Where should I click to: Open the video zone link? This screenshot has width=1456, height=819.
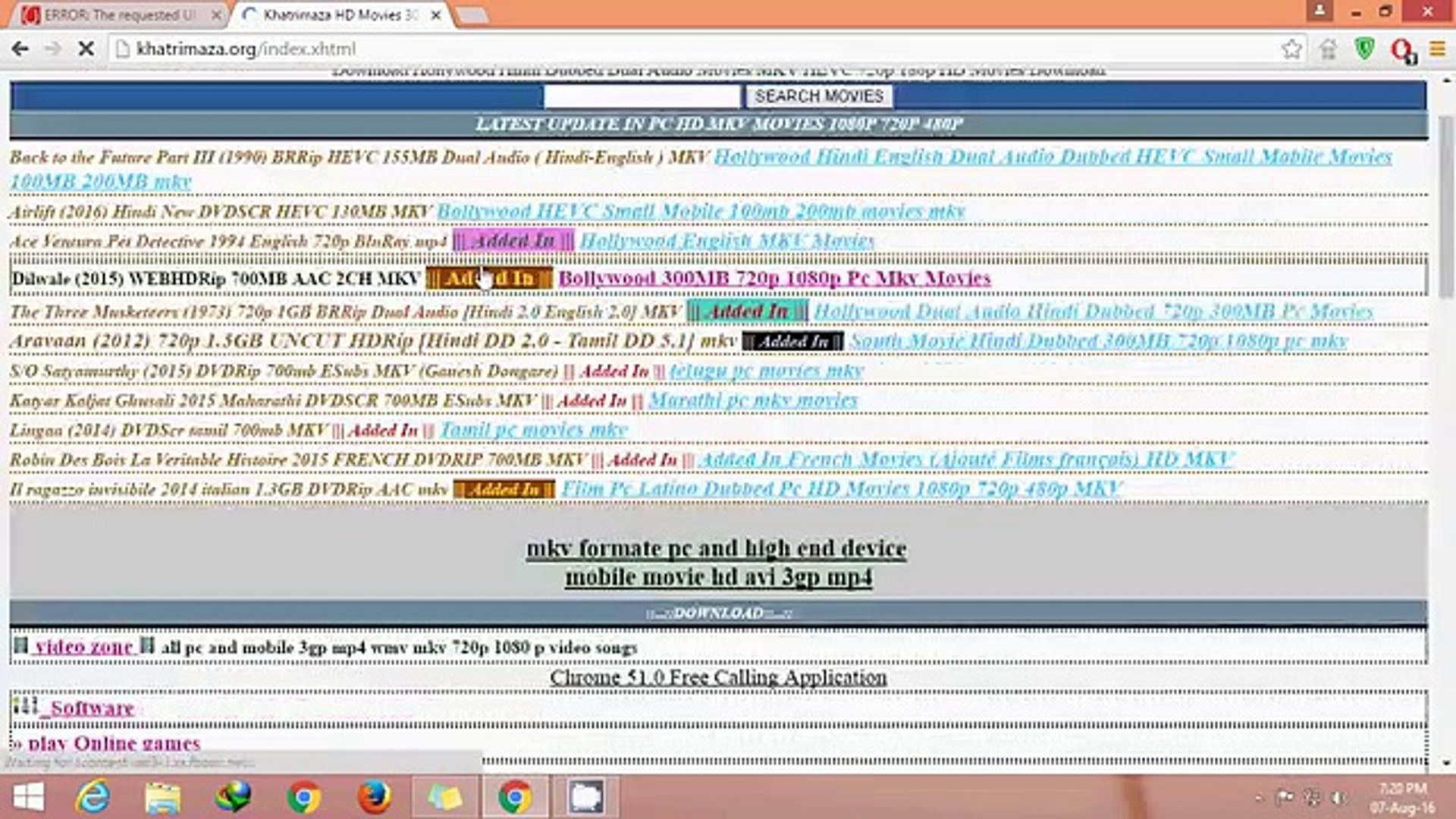[83, 647]
